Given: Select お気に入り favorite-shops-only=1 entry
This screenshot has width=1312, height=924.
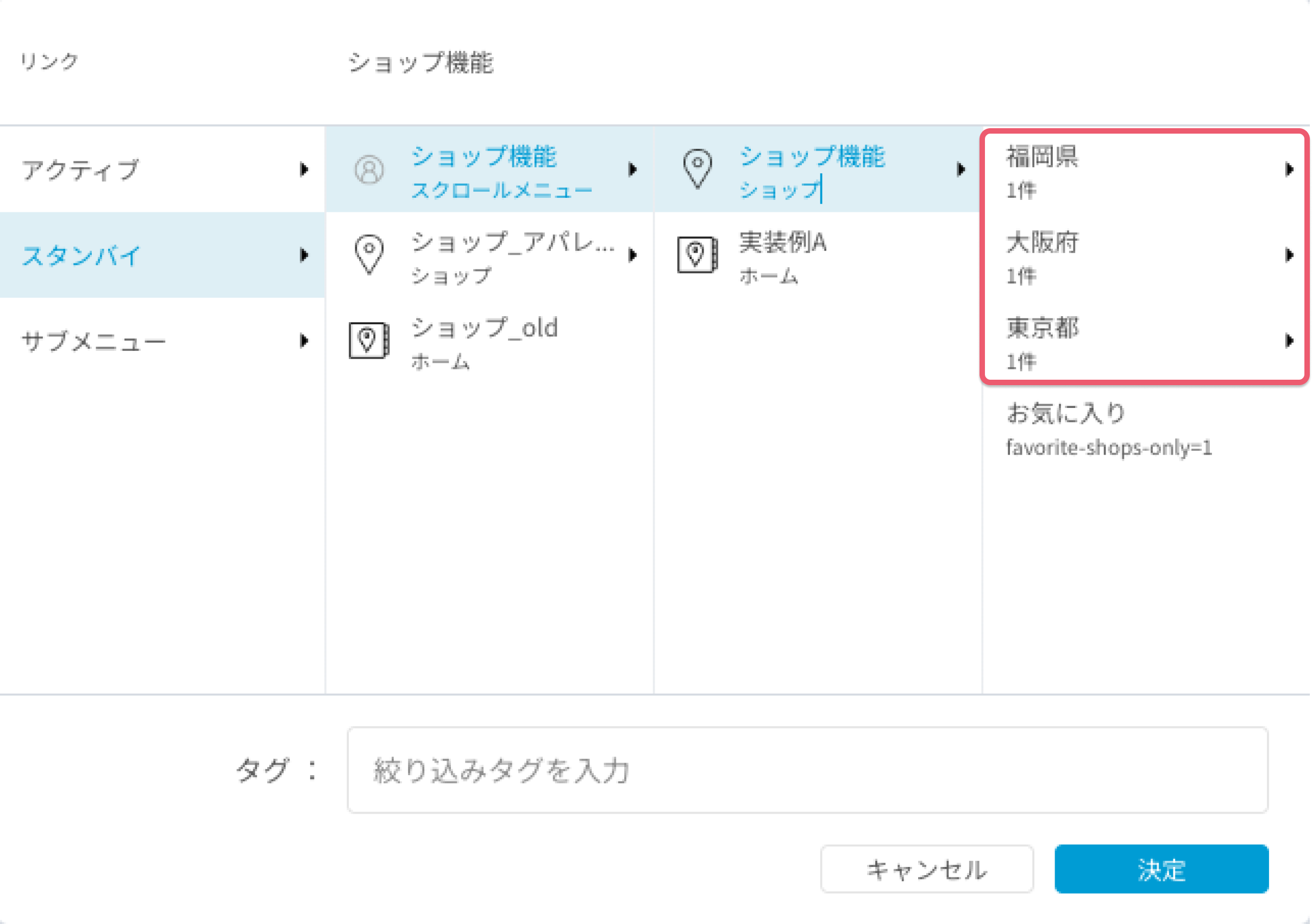Looking at the screenshot, I should click(1146, 429).
